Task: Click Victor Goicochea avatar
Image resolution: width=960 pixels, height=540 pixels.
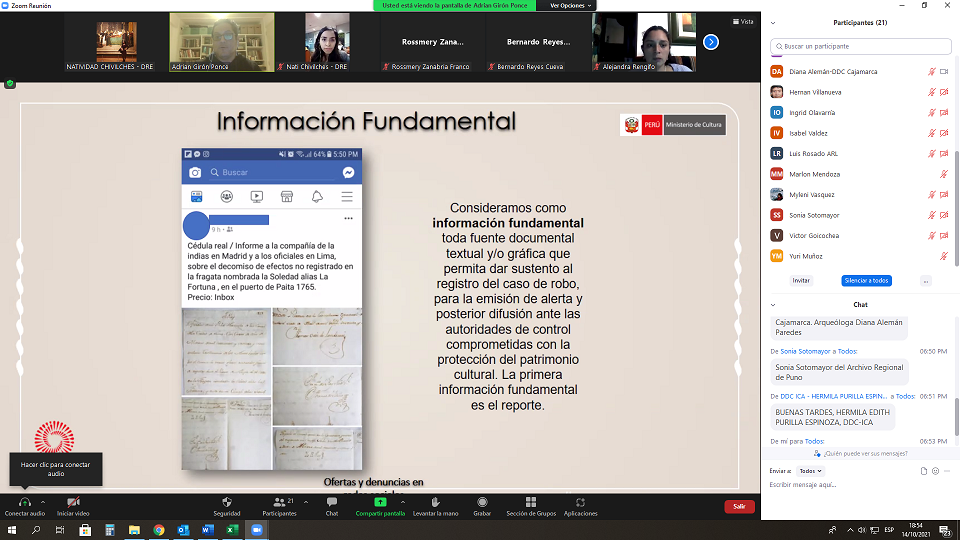Action: coord(776,236)
